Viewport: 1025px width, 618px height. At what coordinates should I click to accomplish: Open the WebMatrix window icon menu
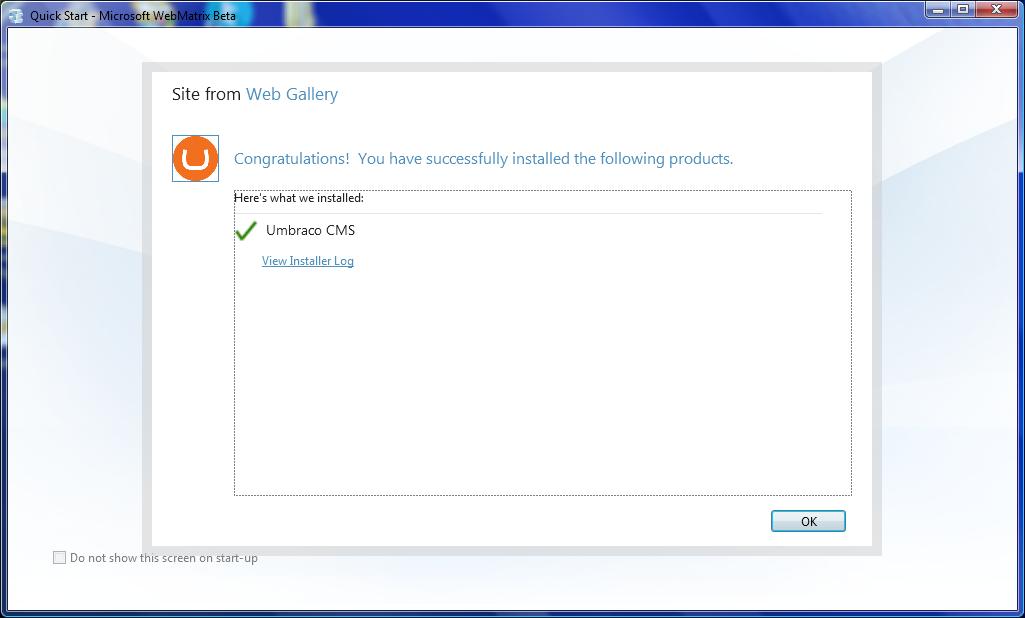pos(16,15)
